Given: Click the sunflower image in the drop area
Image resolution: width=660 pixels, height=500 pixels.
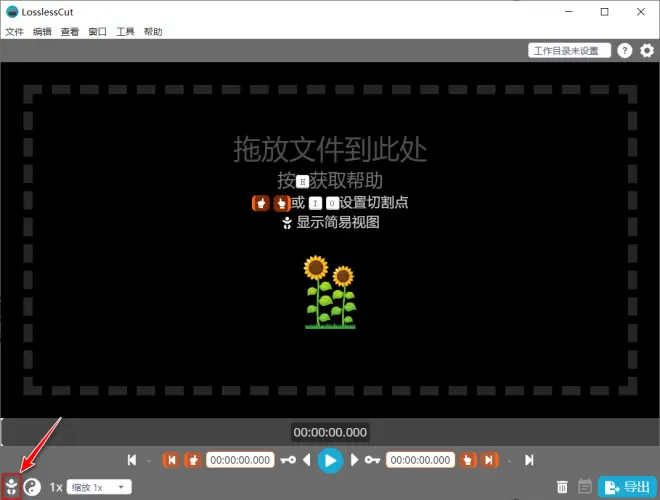Looking at the screenshot, I should pos(330,292).
